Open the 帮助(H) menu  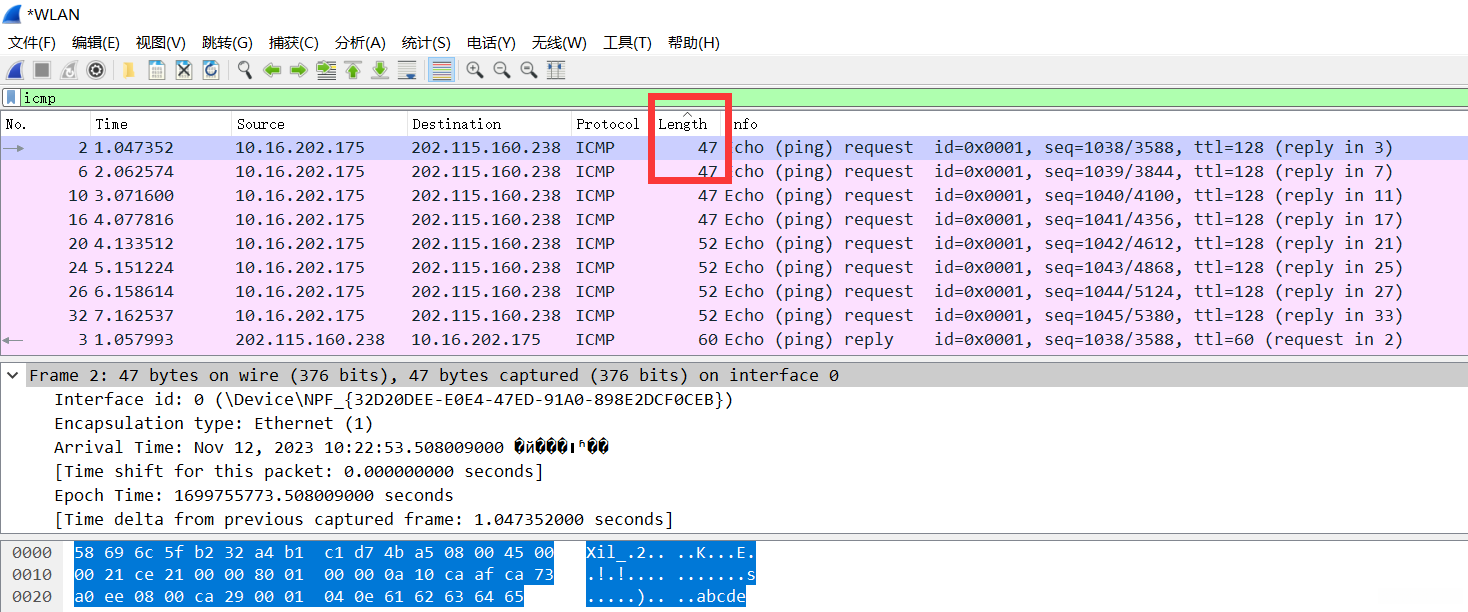tap(694, 43)
